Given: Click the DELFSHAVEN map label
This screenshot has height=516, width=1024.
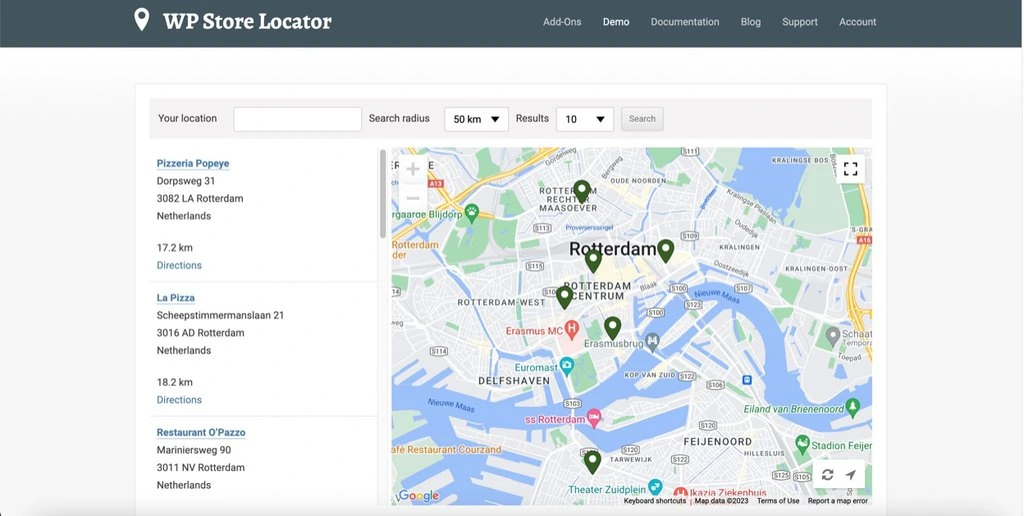Looking at the screenshot, I should 514,381.
